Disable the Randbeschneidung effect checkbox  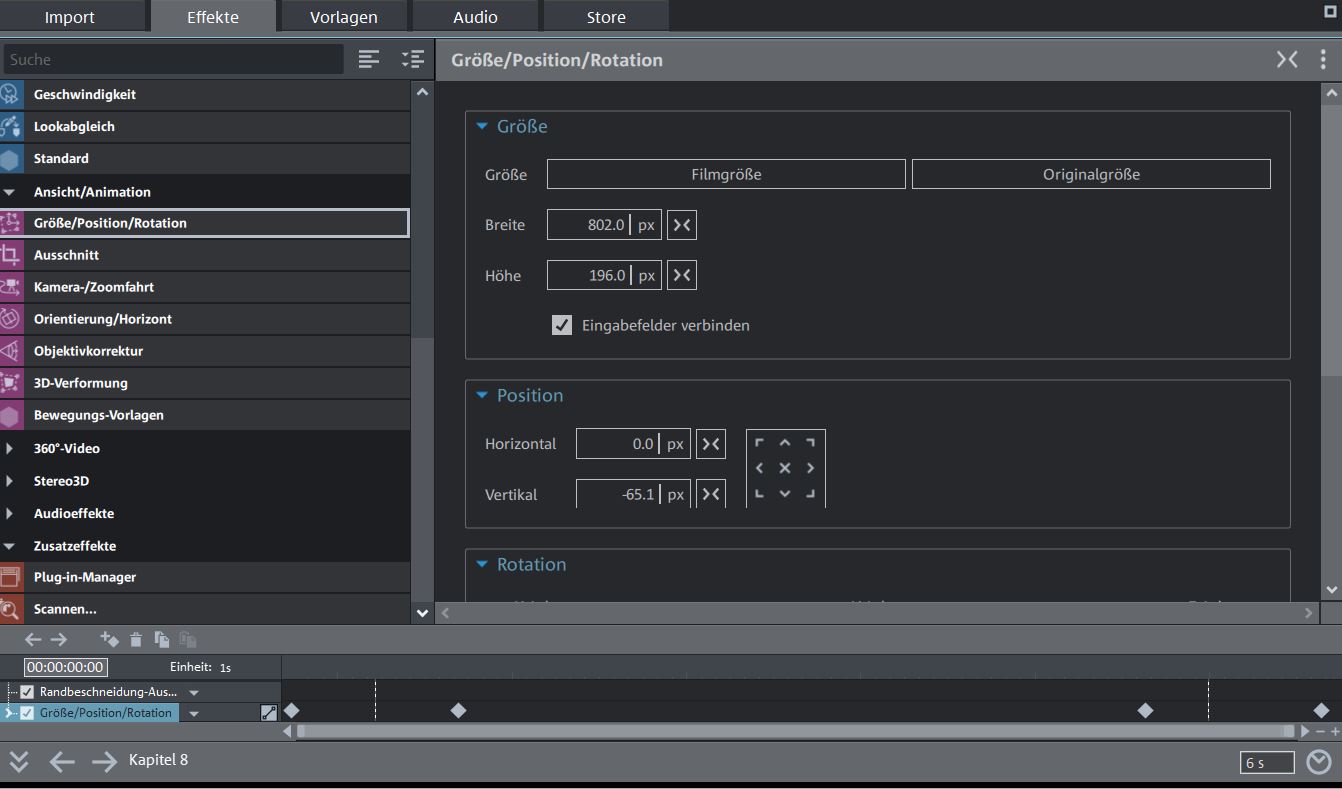coord(27,692)
